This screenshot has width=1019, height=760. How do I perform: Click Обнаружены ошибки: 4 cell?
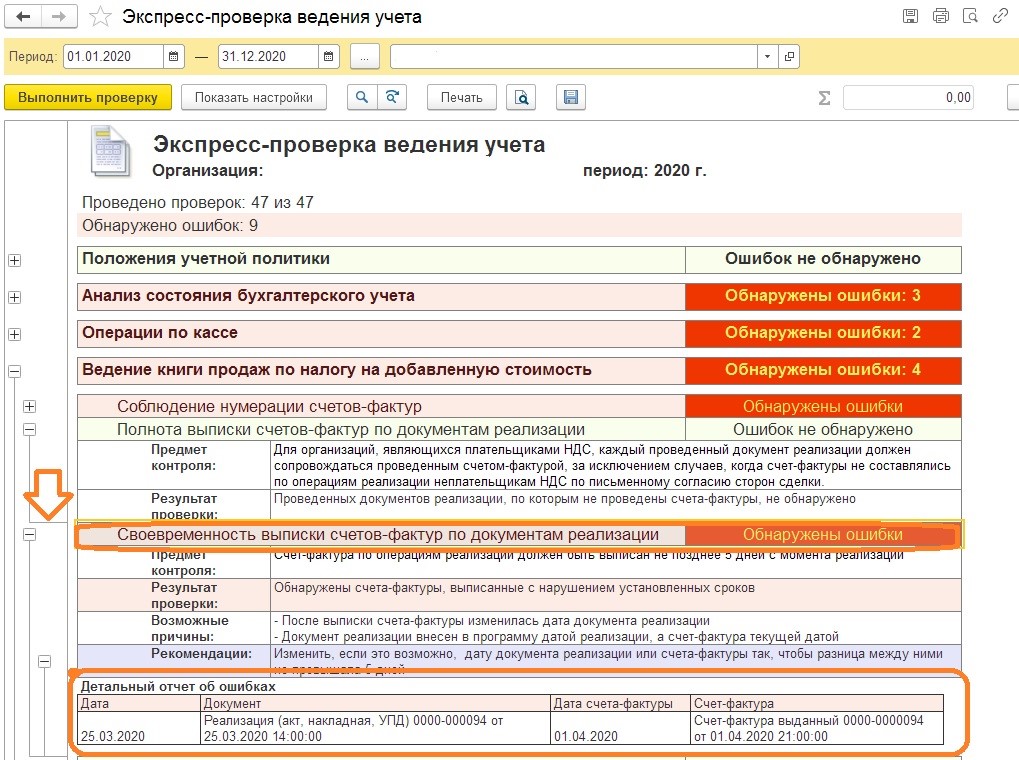coord(823,371)
